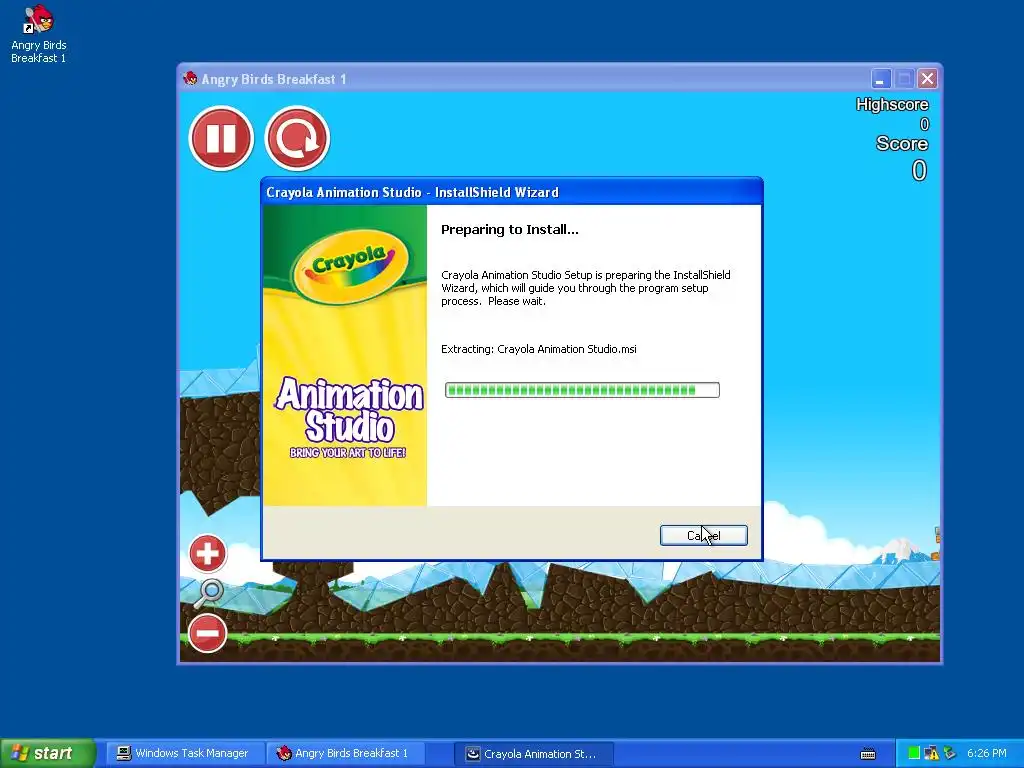Click the on-screen keyboard icon in the taskbar

coord(868,754)
